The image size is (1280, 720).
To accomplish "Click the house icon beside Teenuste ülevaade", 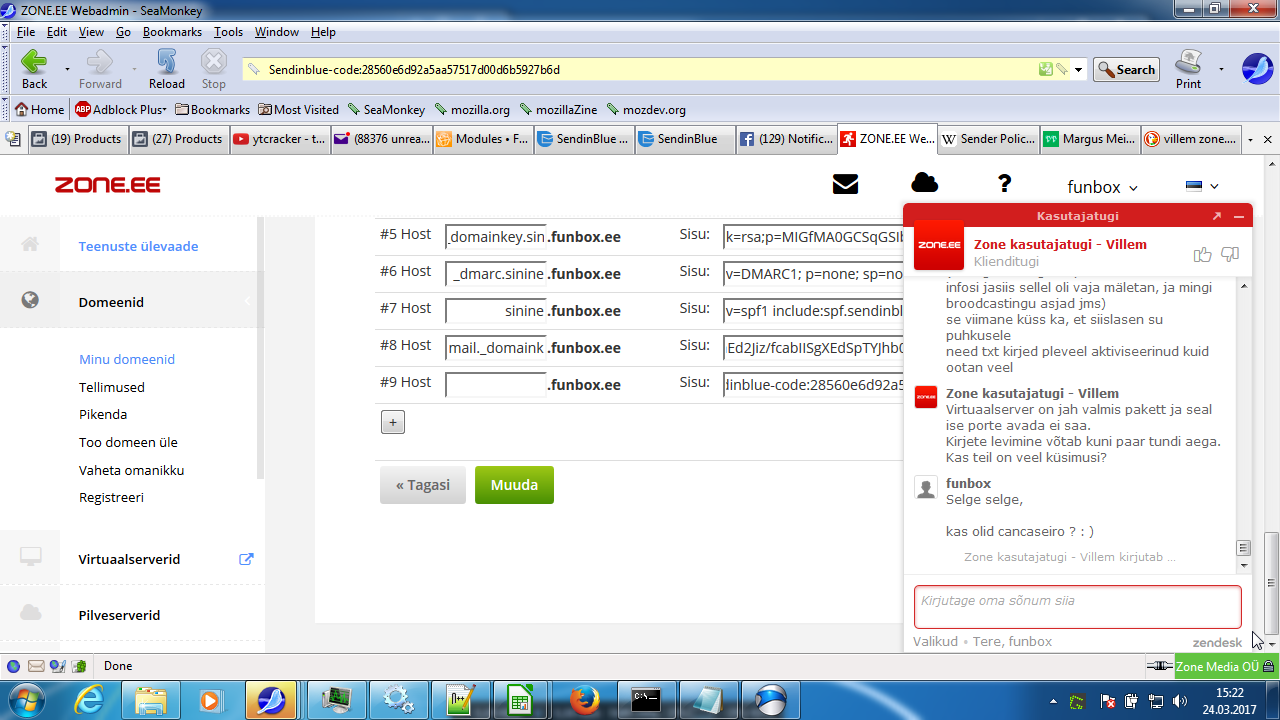I will (30, 244).
